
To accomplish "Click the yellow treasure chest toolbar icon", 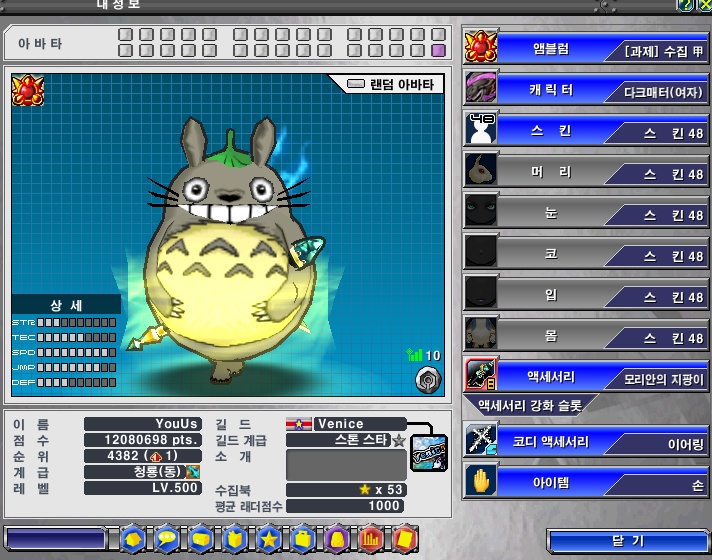I will pyautogui.click(x=201, y=539).
